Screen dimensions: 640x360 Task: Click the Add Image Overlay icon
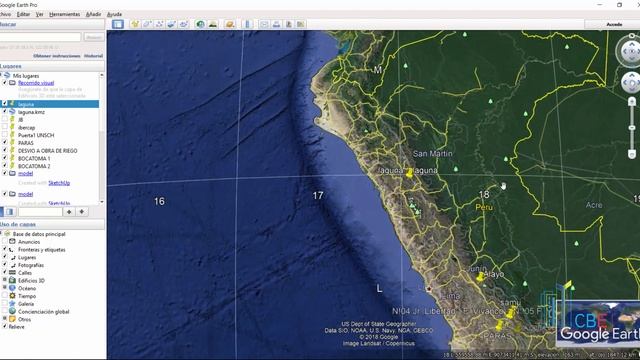pos(171,24)
